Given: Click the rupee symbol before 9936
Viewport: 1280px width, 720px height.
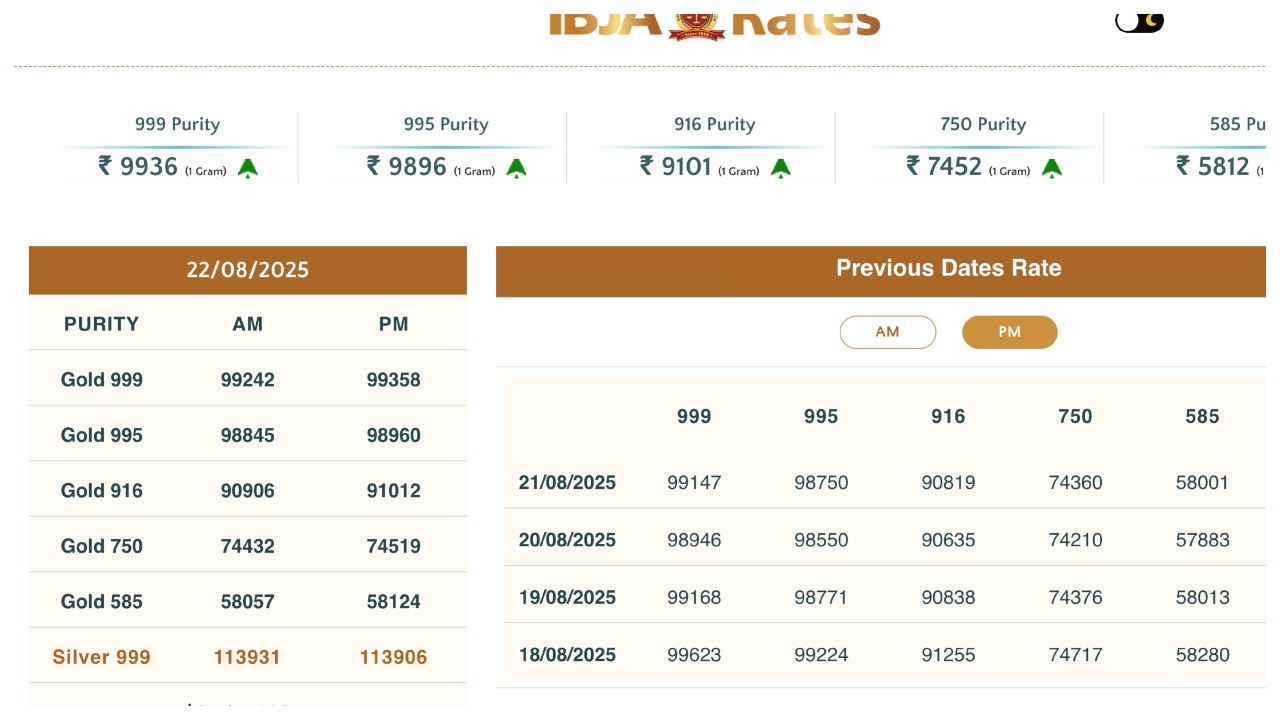Looking at the screenshot, I should pos(105,166).
